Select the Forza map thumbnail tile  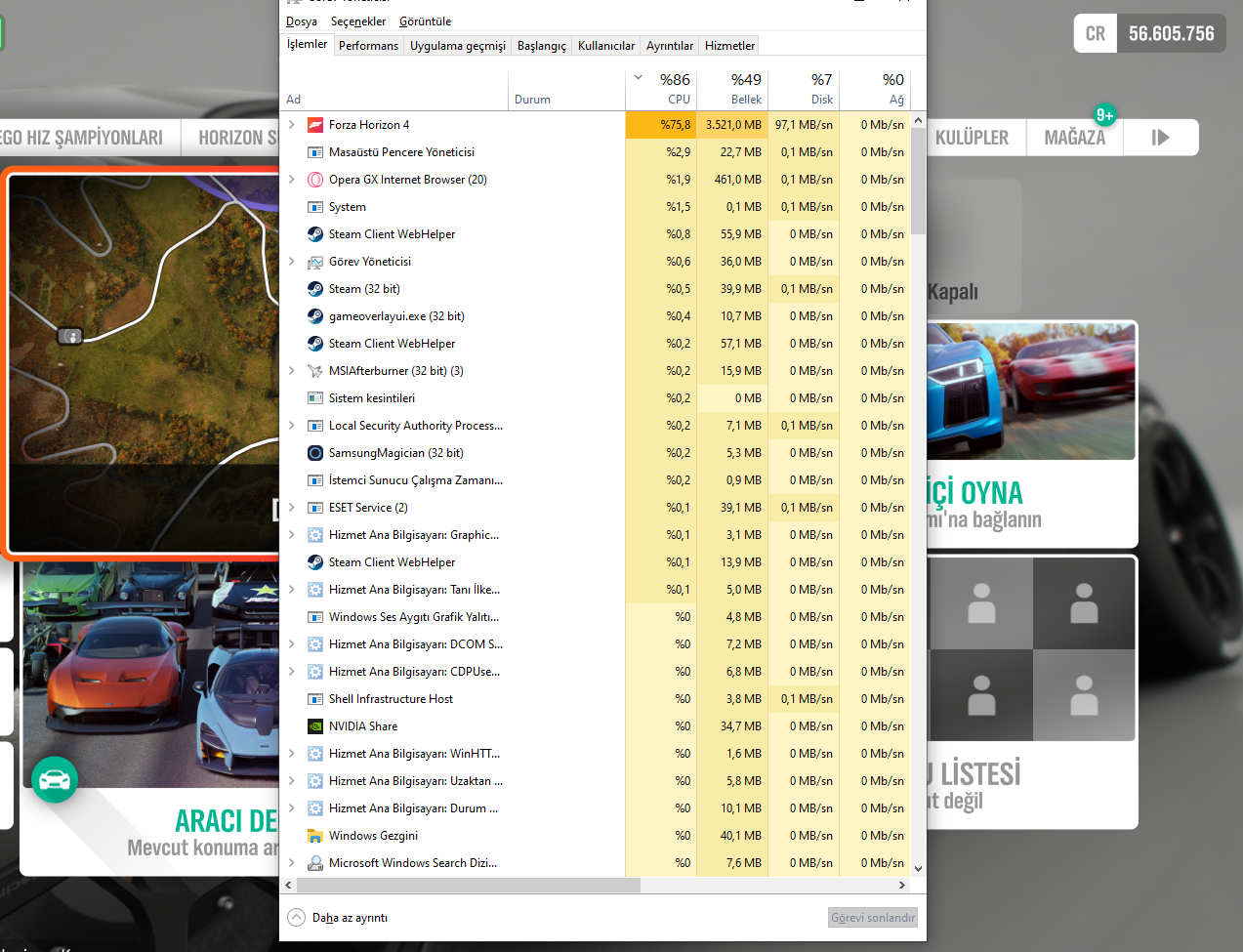pyautogui.click(x=145, y=363)
